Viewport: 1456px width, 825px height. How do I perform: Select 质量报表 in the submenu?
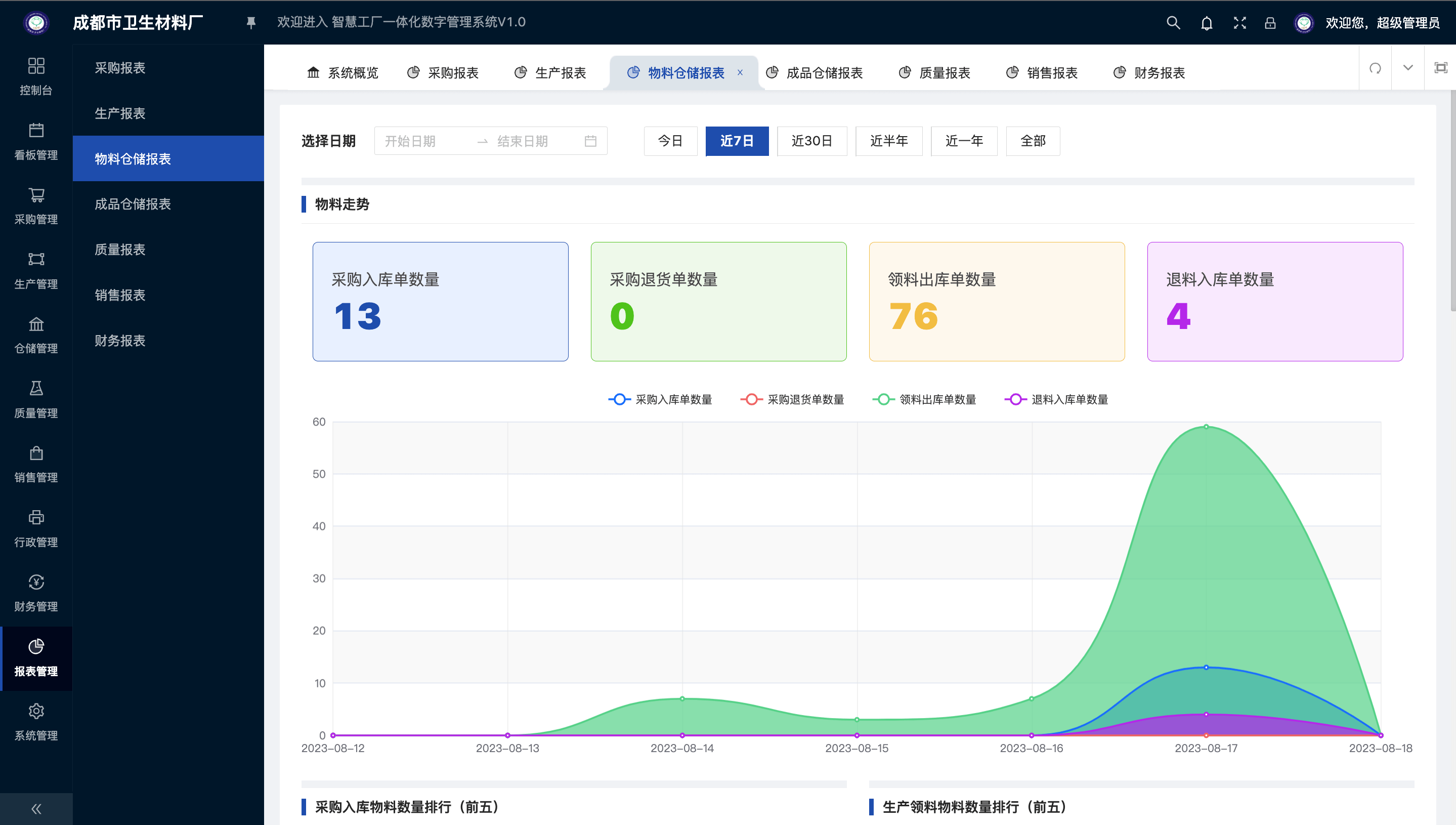[x=120, y=250]
